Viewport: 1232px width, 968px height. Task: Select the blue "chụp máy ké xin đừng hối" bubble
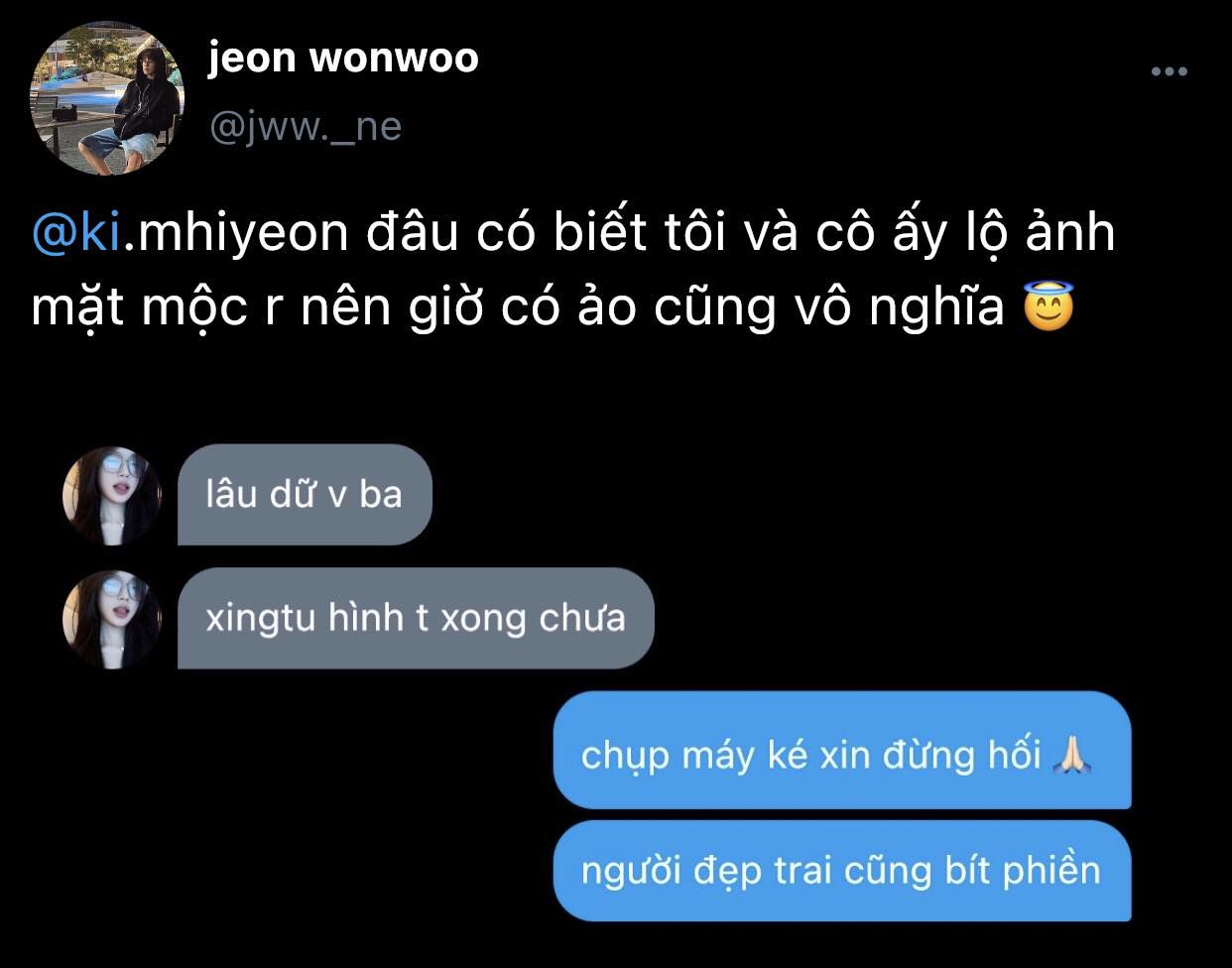(x=842, y=751)
